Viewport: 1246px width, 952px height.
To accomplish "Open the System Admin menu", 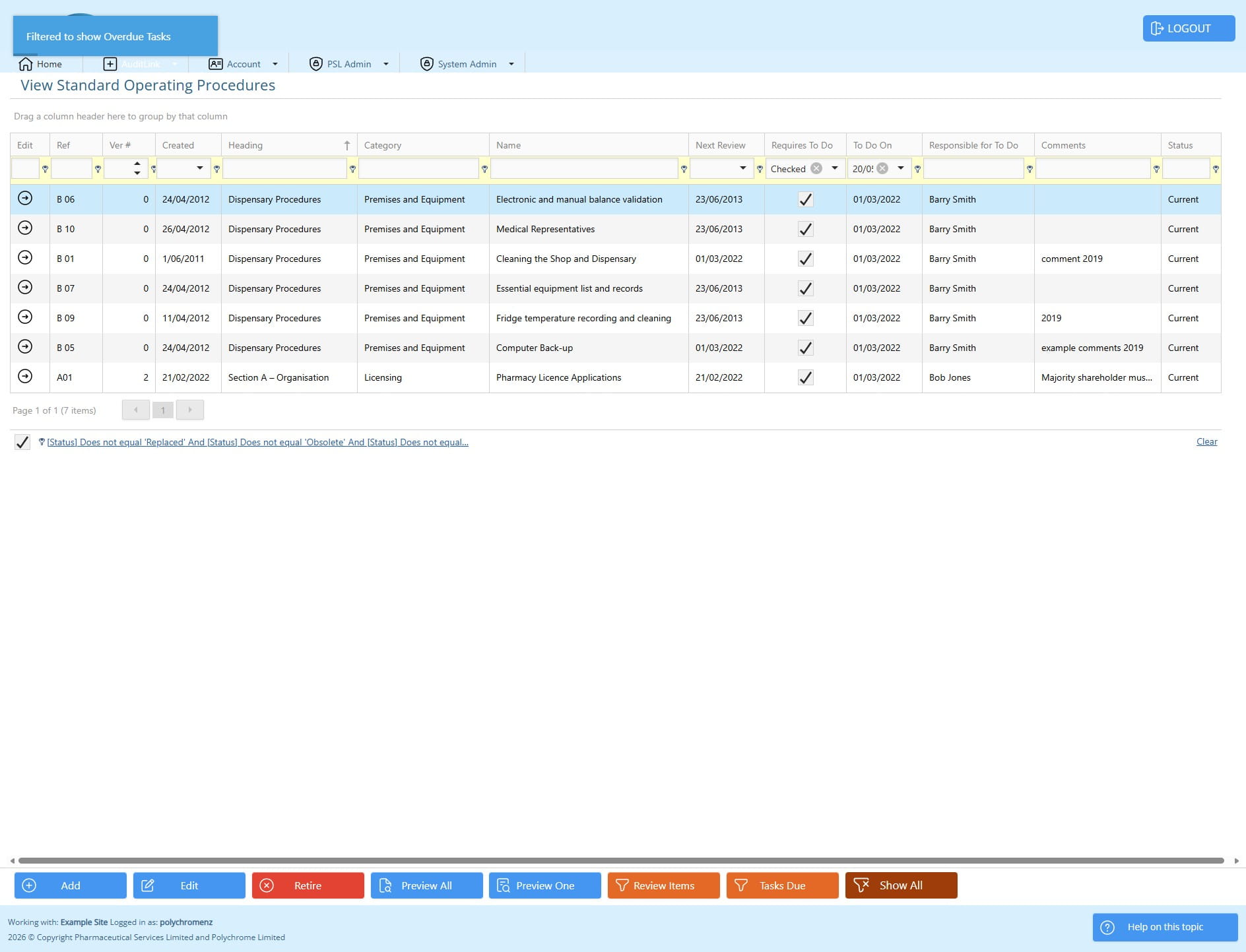I will [x=467, y=64].
